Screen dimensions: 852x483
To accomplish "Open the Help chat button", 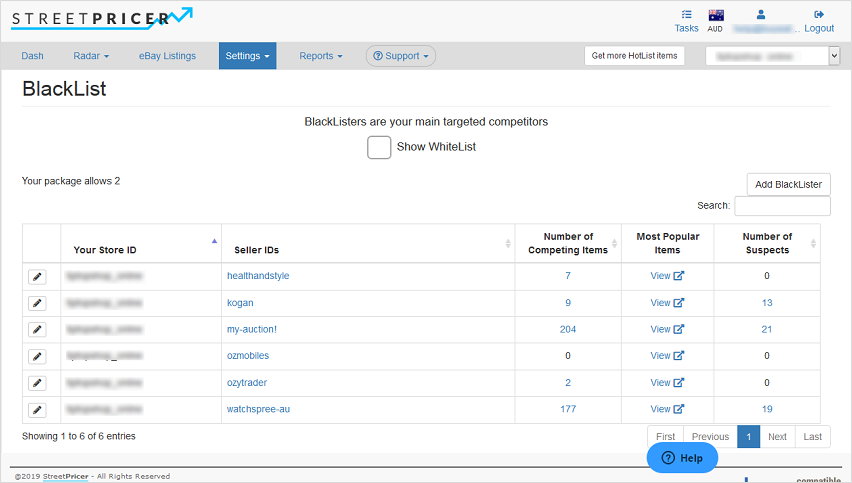I will pos(682,458).
